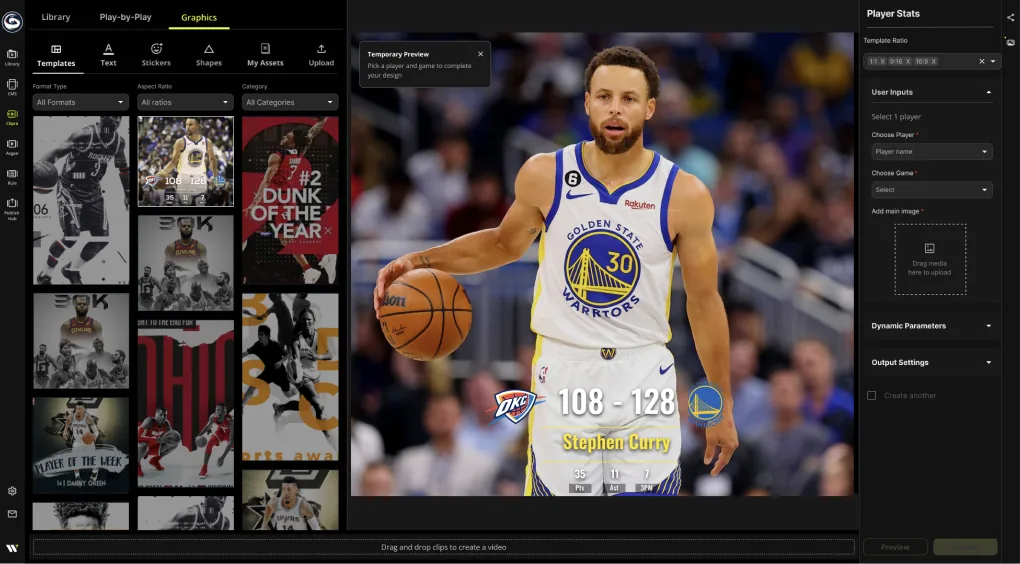Click the green button next to Preview
Viewport: 1020px width, 564px height.
(x=965, y=547)
